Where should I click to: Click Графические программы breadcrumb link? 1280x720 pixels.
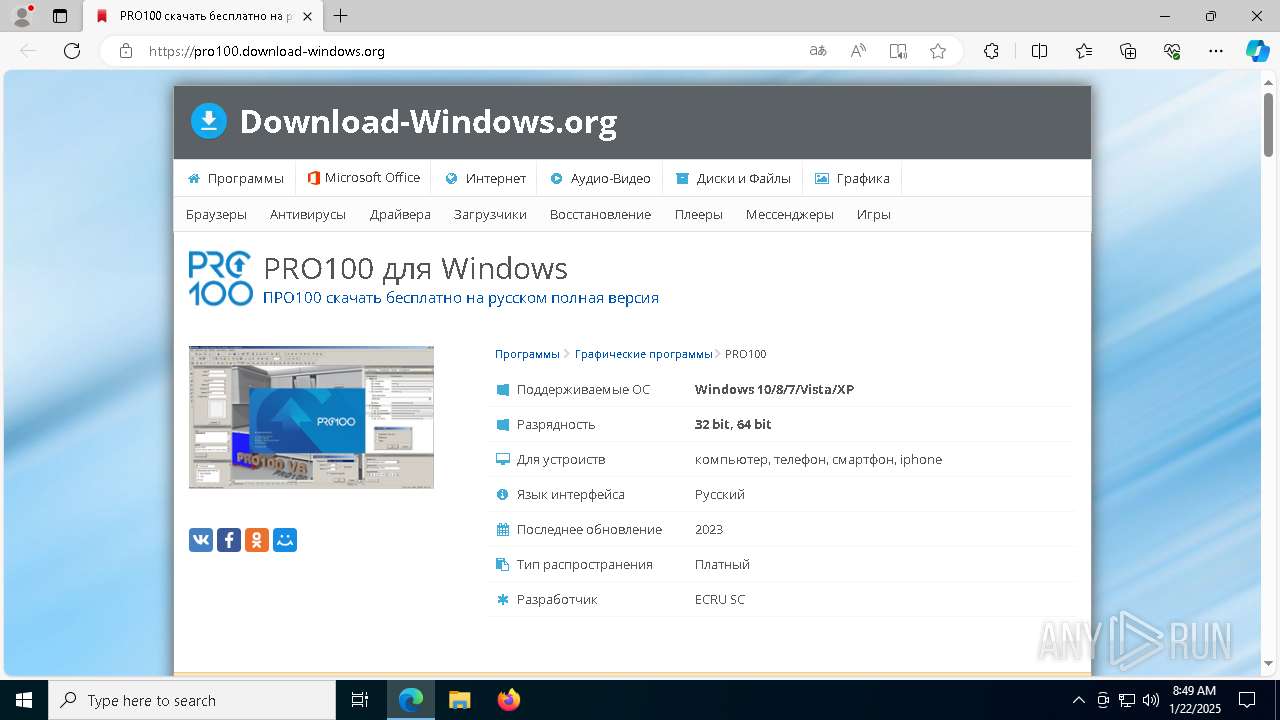coord(643,354)
